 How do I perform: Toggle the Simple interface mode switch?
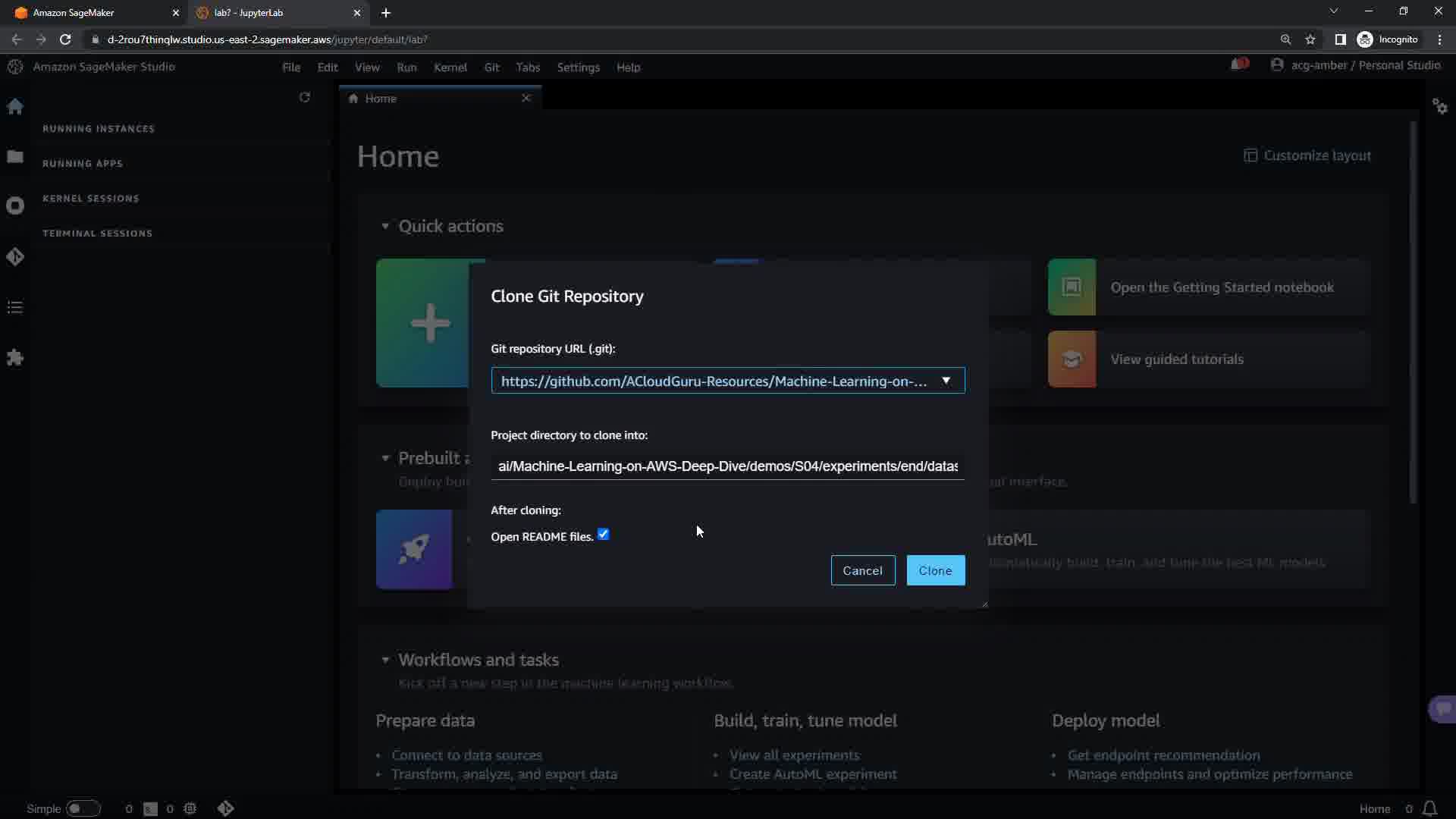pos(83,808)
